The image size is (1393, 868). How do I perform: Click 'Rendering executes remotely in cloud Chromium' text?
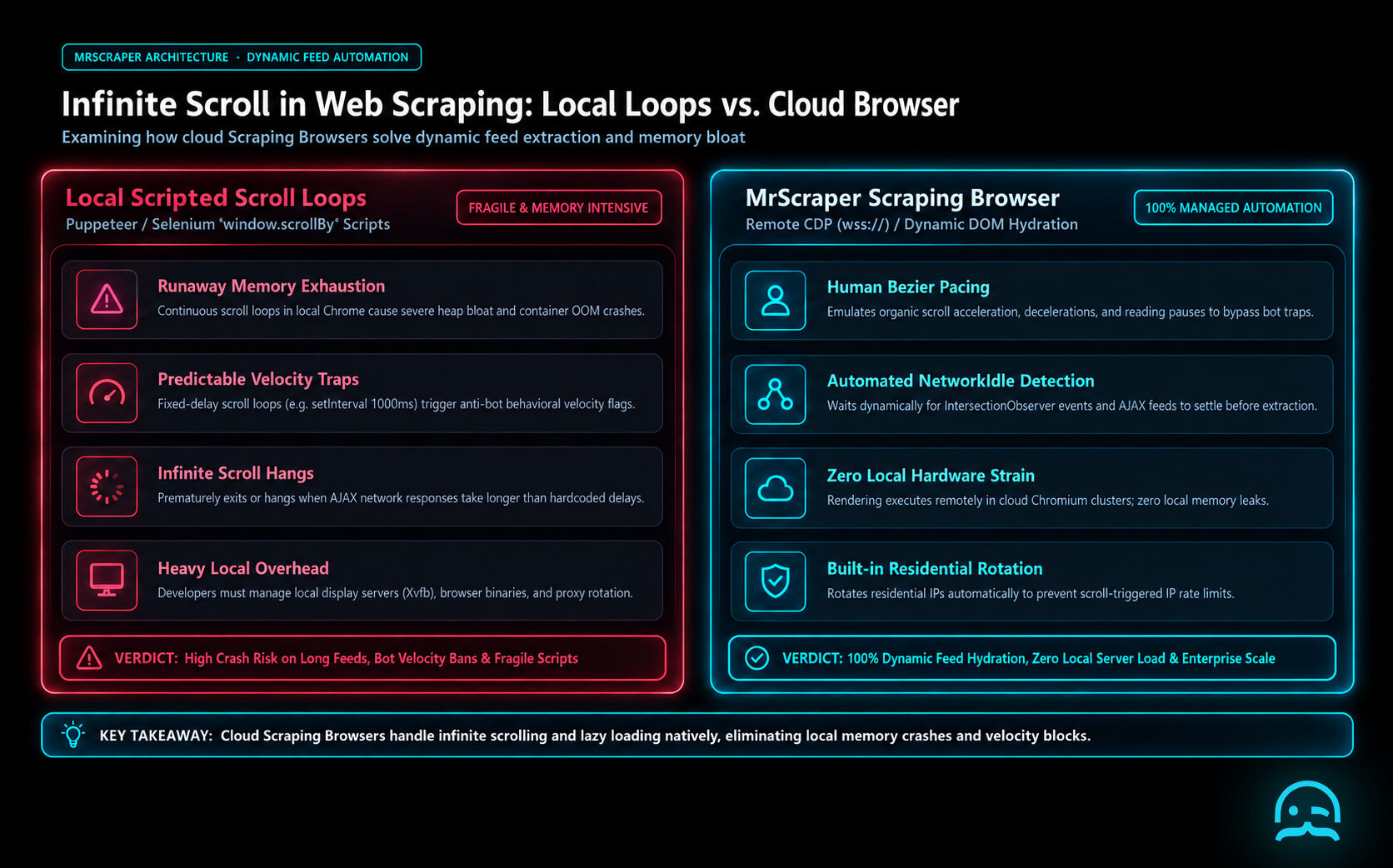[1048, 501]
